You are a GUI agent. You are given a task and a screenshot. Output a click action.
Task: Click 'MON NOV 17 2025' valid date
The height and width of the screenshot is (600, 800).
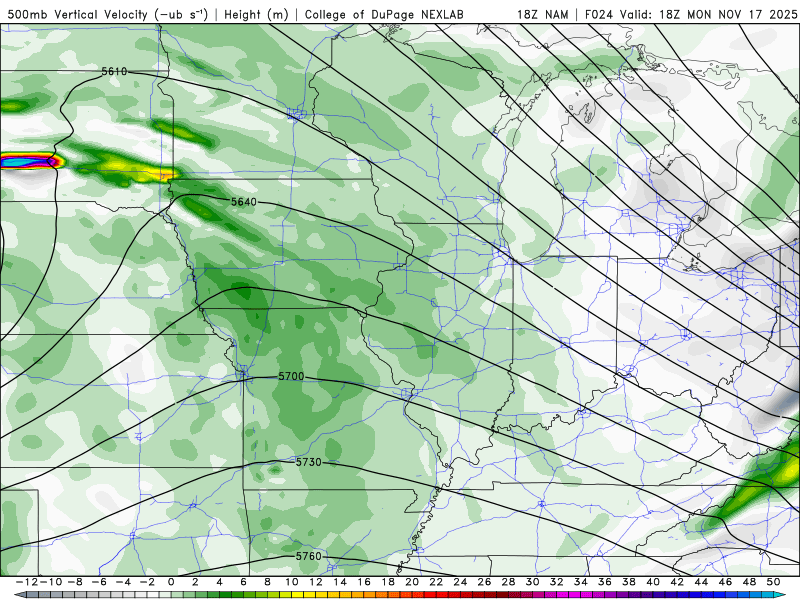(x=742, y=15)
